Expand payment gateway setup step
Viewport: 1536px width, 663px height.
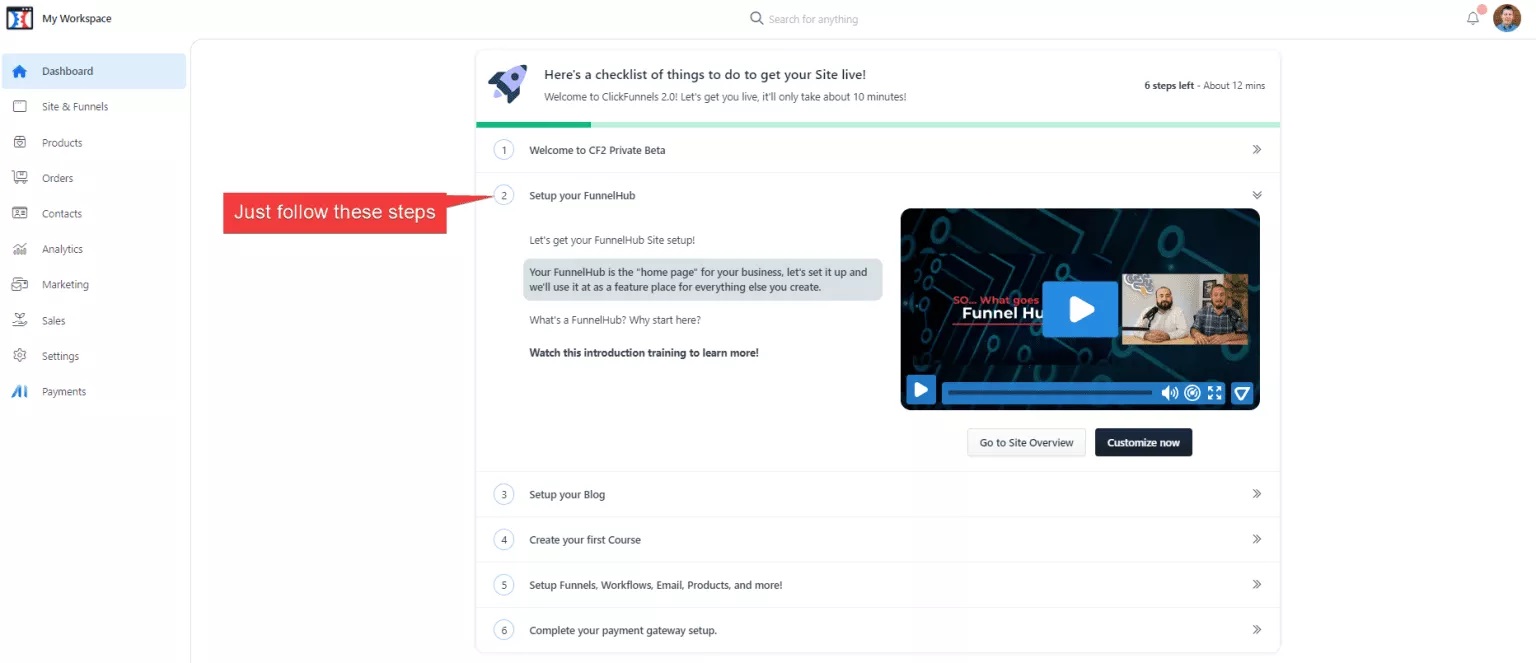point(1257,630)
